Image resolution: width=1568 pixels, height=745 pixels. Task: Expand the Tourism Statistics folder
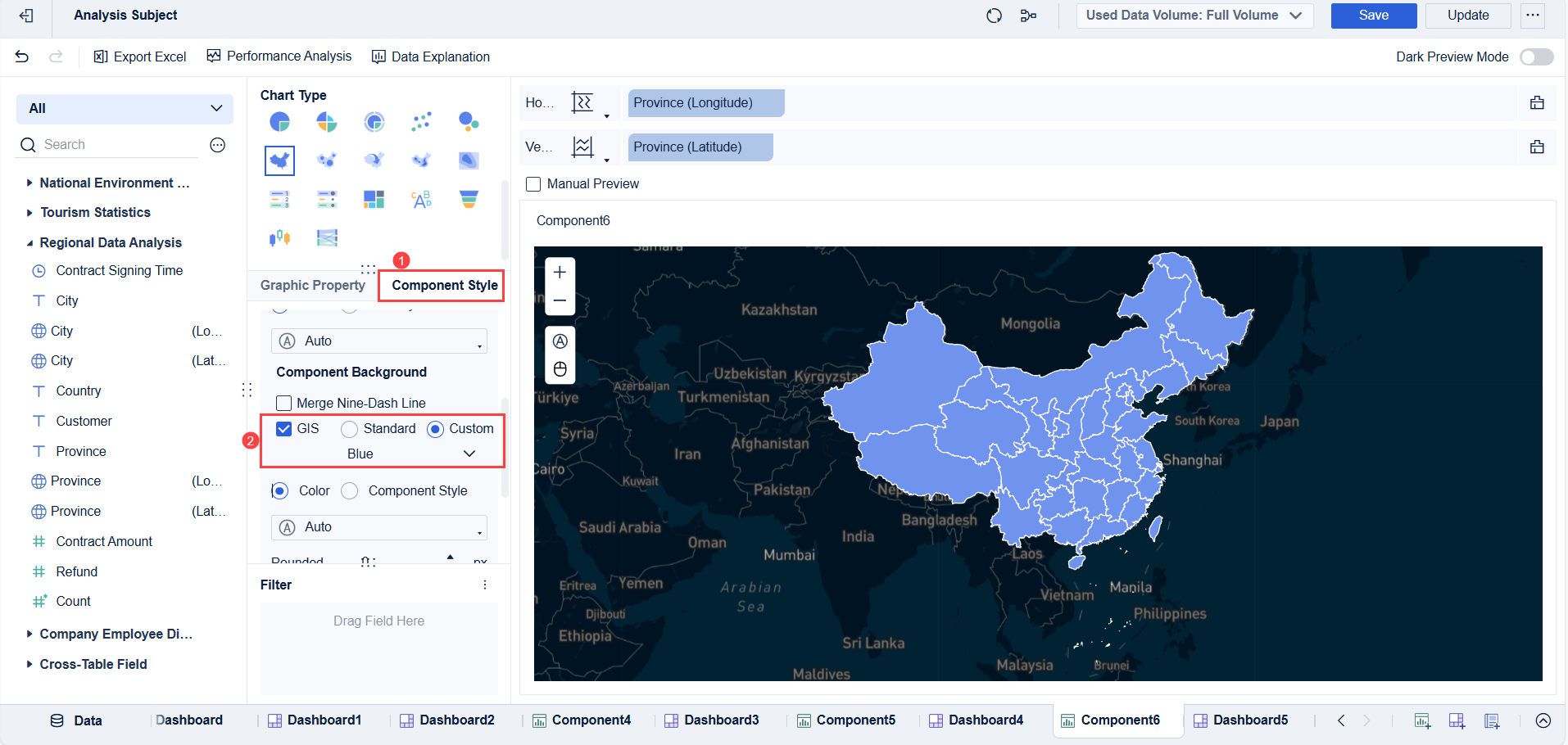(x=29, y=213)
